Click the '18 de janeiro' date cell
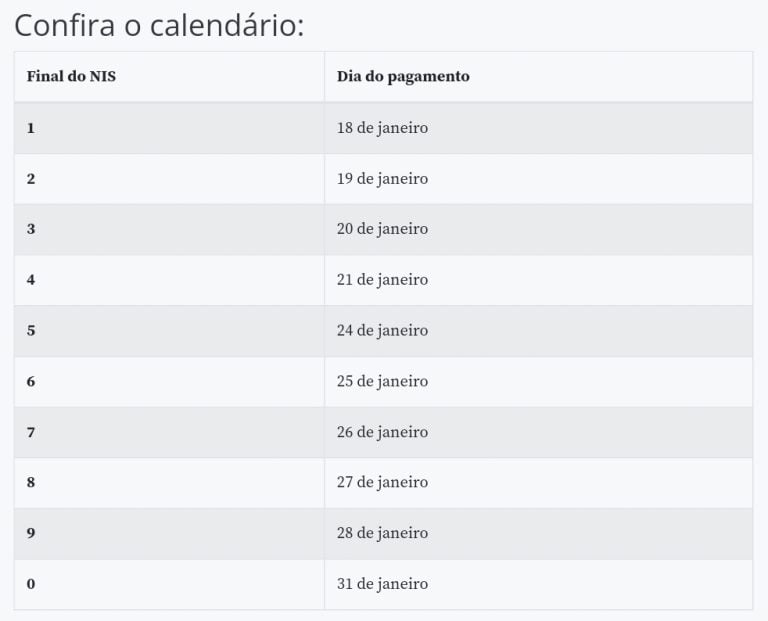The image size is (768, 621). pos(538,128)
